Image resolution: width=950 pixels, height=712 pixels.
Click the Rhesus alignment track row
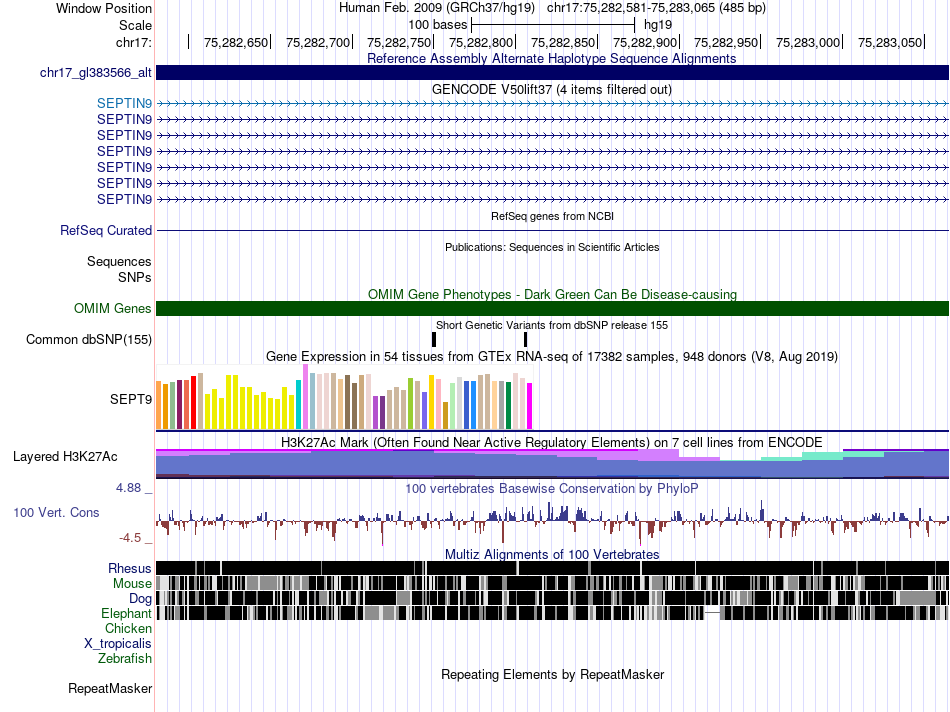coord(552,568)
